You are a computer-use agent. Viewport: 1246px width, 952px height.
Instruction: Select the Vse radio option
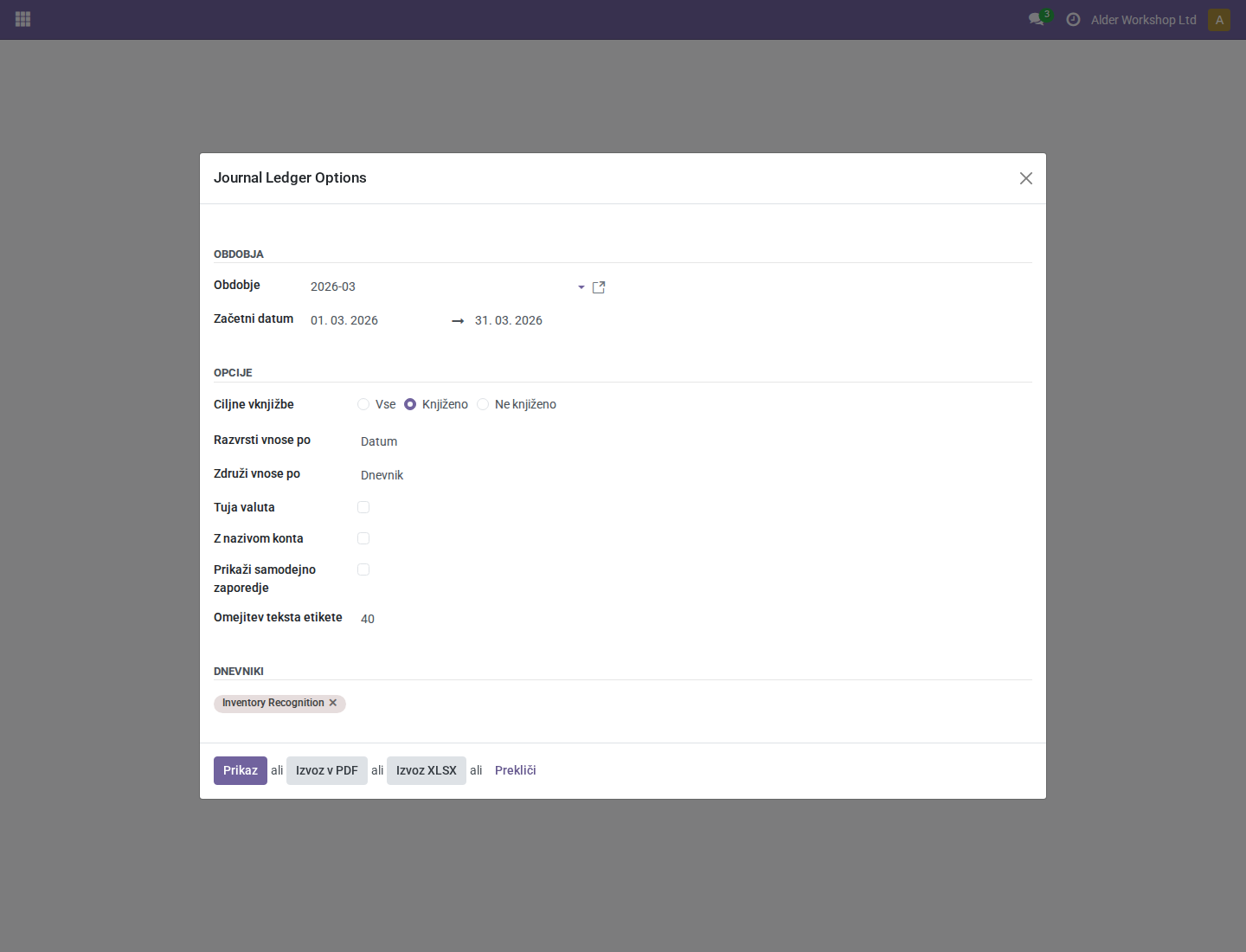363,404
